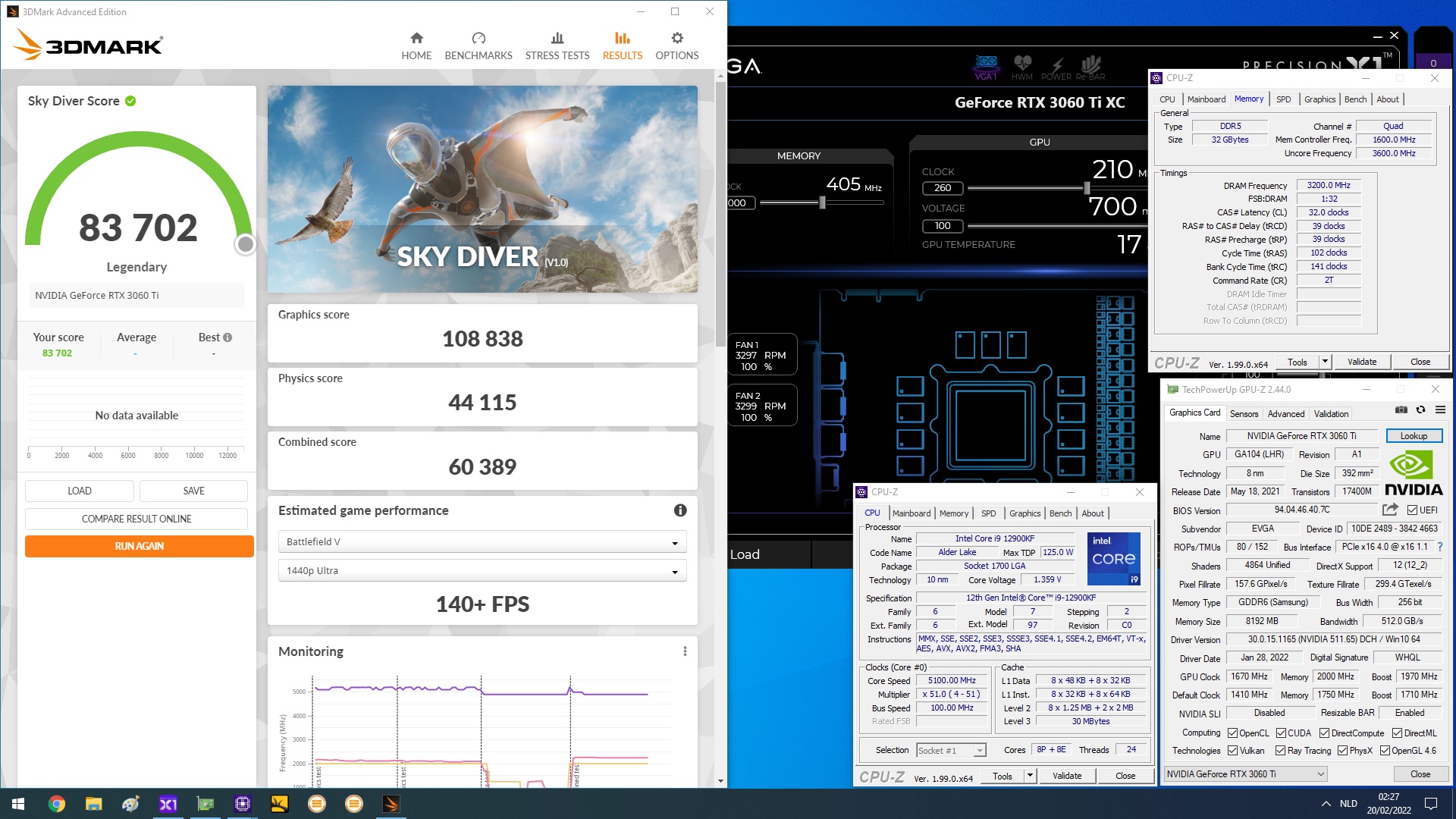Click the BIOS export share icon in GPU-Z
Screen dimensions: 1456x819
[1390, 510]
